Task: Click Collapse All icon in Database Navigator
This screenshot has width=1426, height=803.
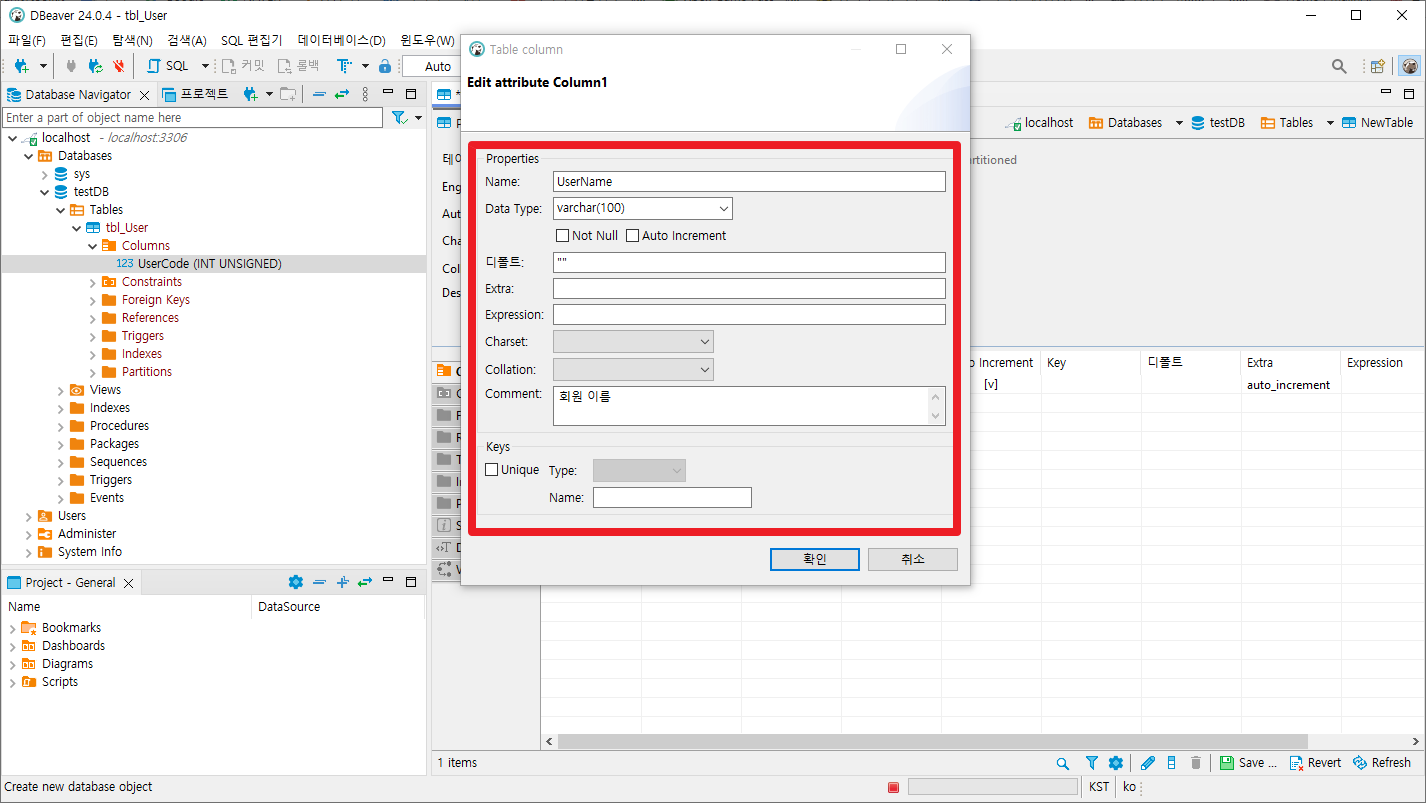Action: coord(319,94)
